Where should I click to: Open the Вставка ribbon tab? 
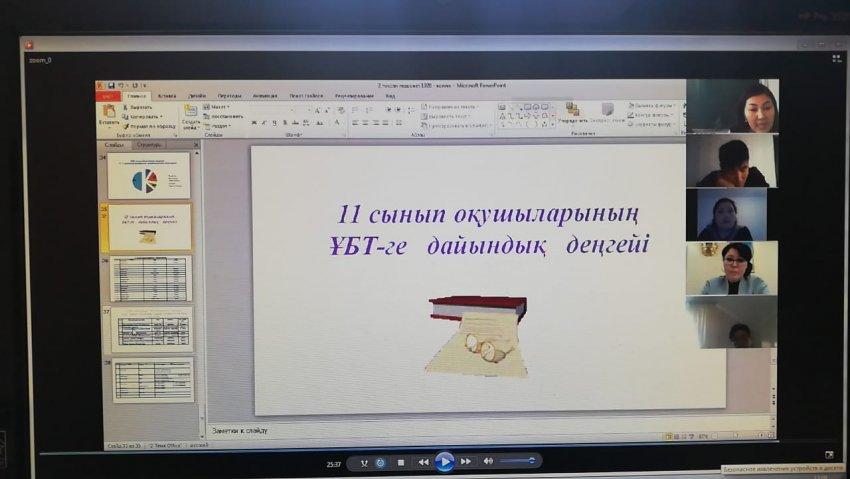click(x=167, y=96)
